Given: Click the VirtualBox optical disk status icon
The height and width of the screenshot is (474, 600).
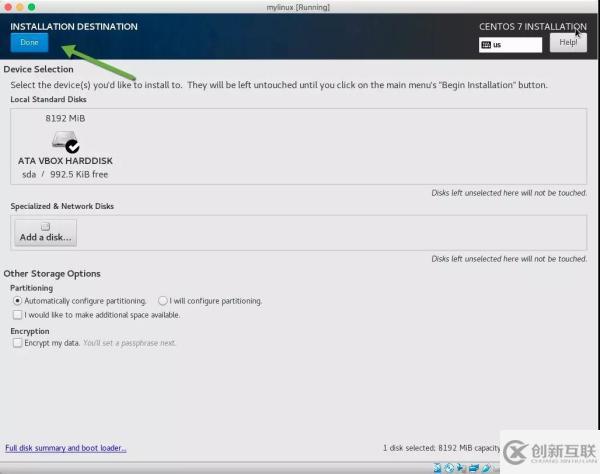Looking at the screenshot, I should point(449,467).
